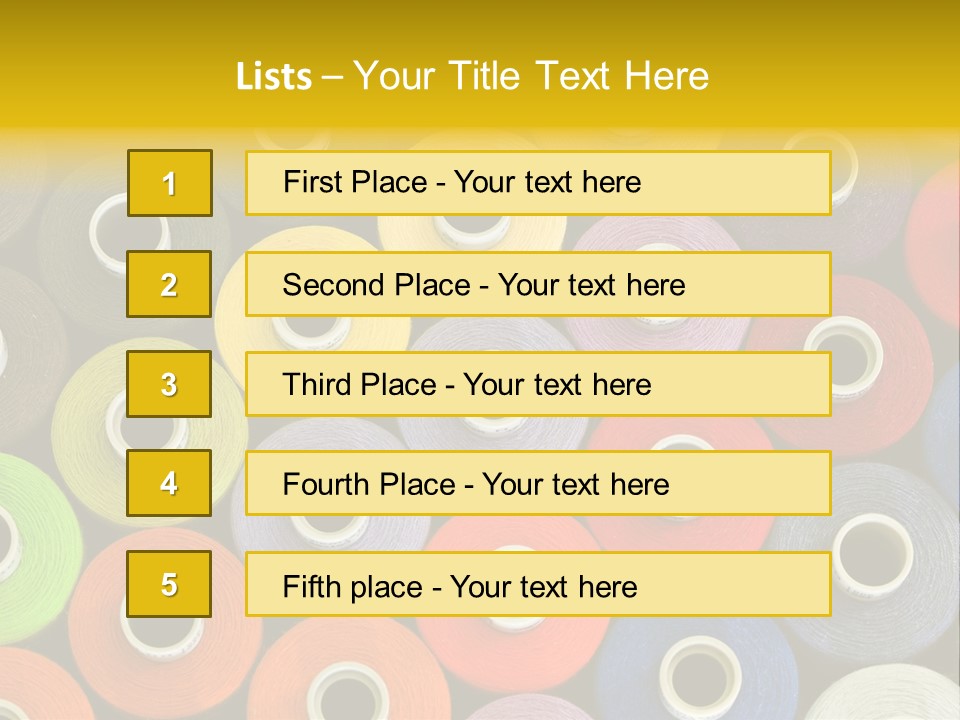Click the number 4 square
The image size is (960, 720).
169,483
